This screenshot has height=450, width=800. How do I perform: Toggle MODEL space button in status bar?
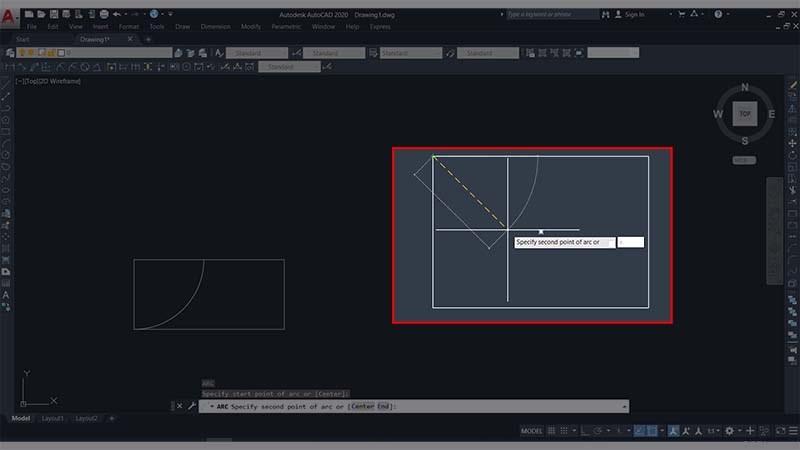(x=532, y=431)
